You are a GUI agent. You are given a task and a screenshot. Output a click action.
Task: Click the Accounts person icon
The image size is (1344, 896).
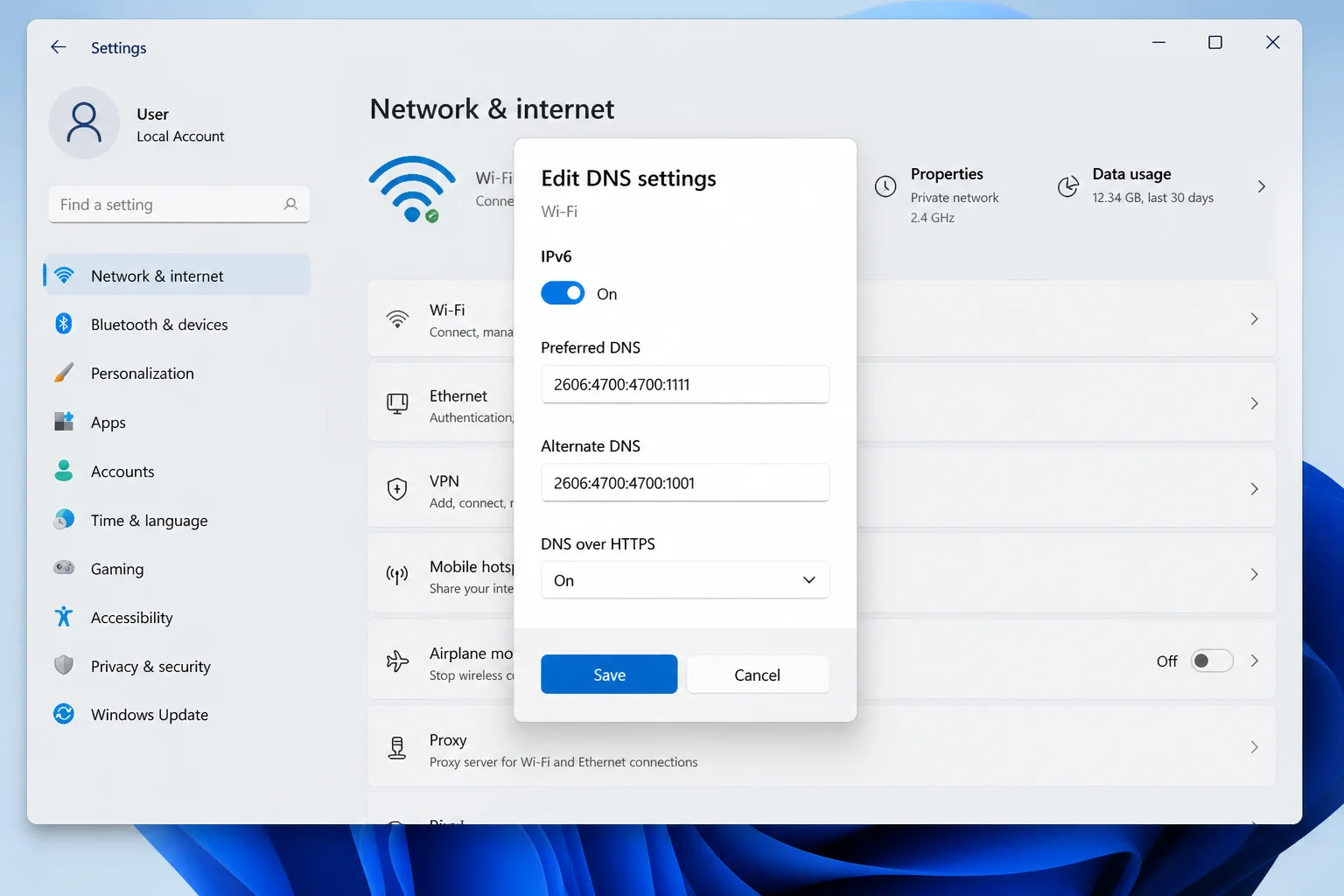coord(64,471)
